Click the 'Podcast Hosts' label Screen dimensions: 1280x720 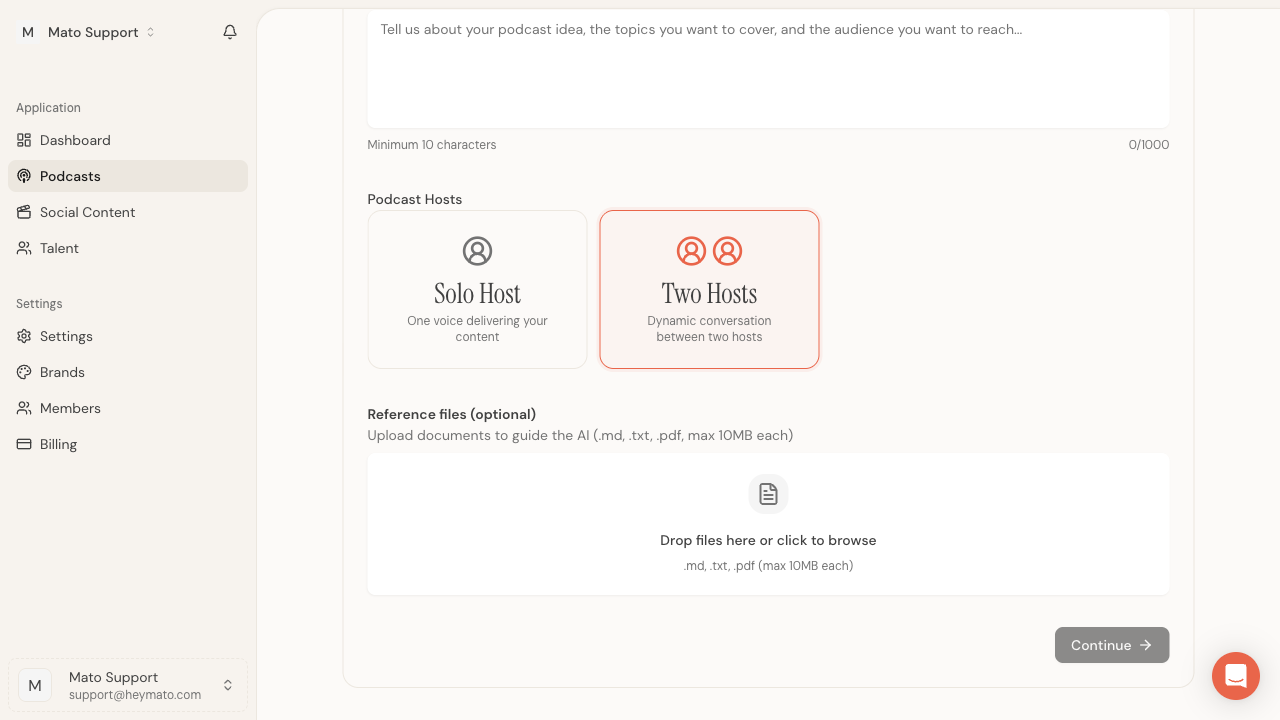point(415,199)
